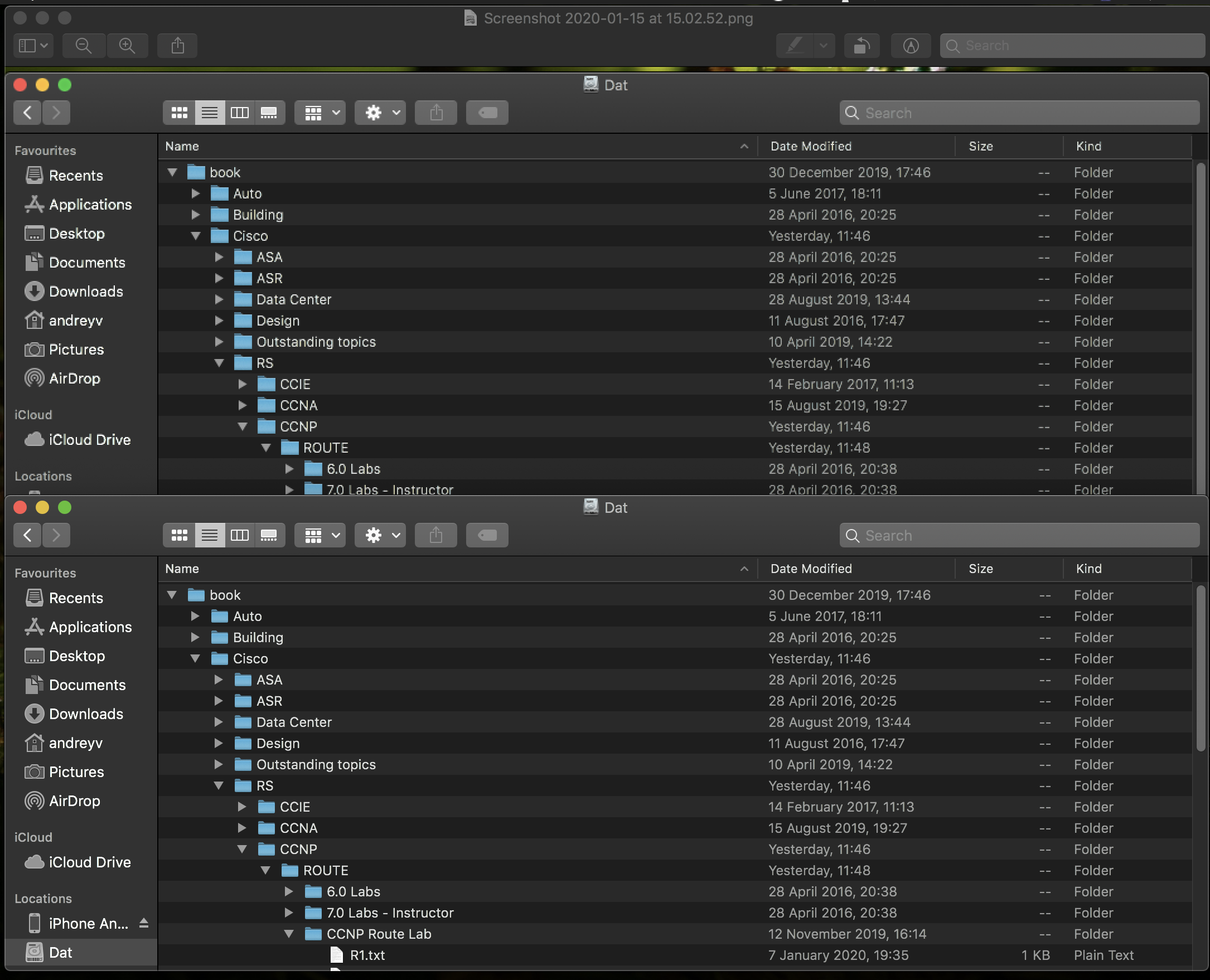The height and width of the screenshot is (980, 1210).
Task: Open action gear dropdown in upper Finder
Action: [380, 113]
